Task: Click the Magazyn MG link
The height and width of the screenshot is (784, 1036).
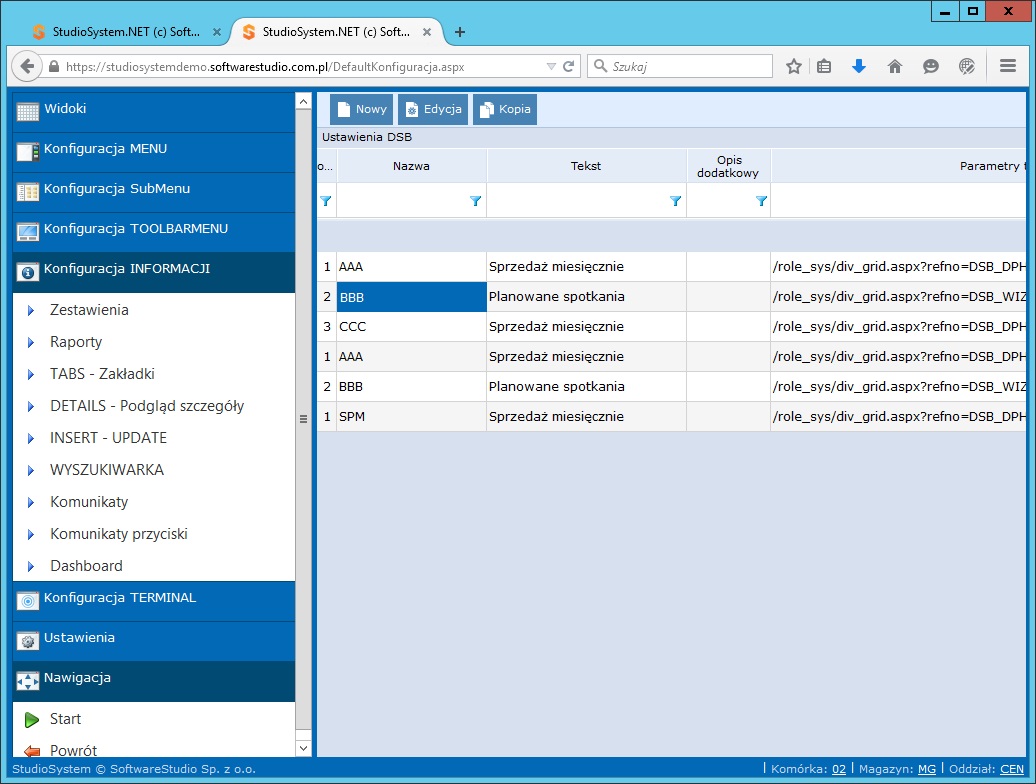Action: coord(927,769)
